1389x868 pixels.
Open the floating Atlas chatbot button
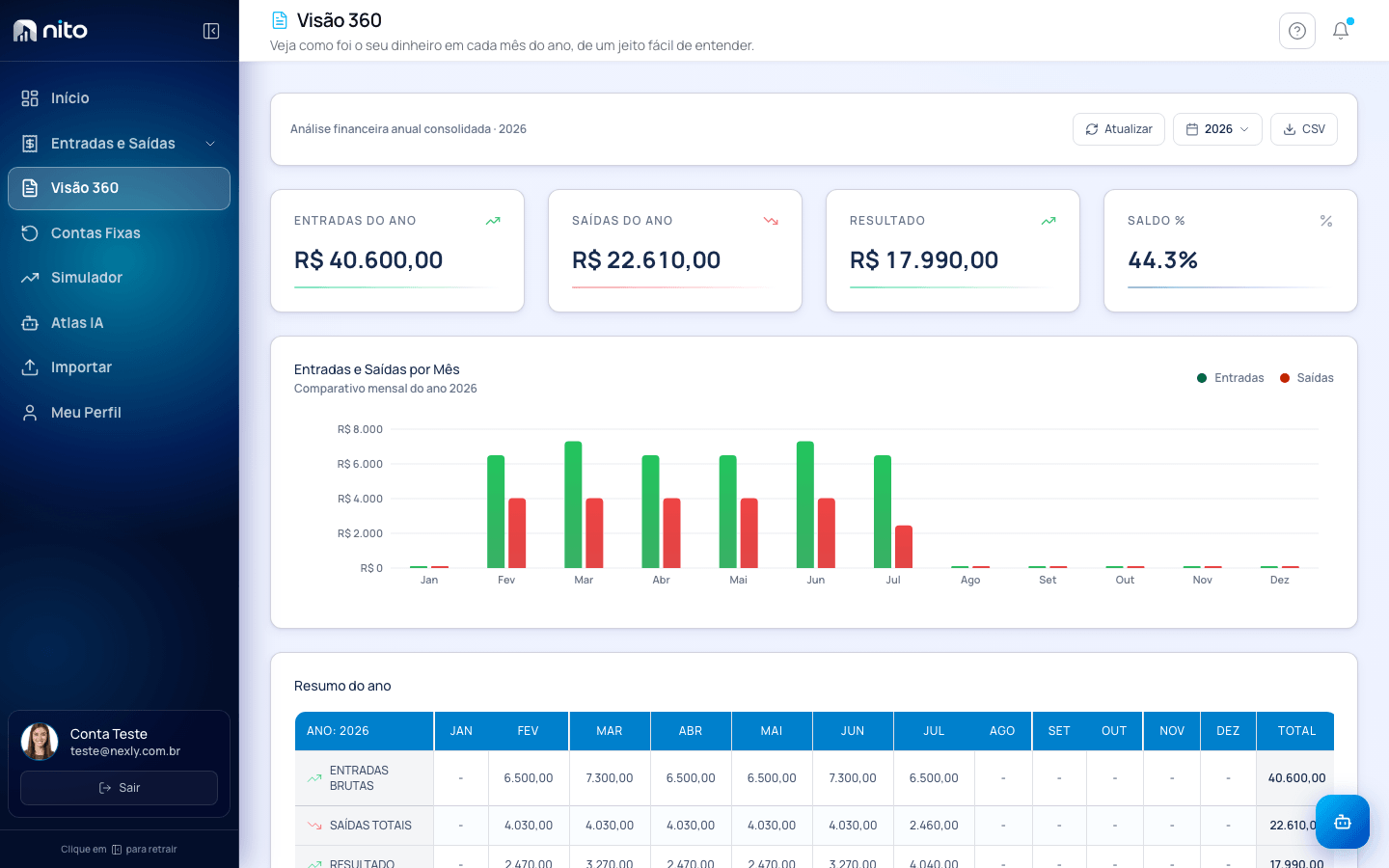pyautogui.click(x=1343, y=822)
